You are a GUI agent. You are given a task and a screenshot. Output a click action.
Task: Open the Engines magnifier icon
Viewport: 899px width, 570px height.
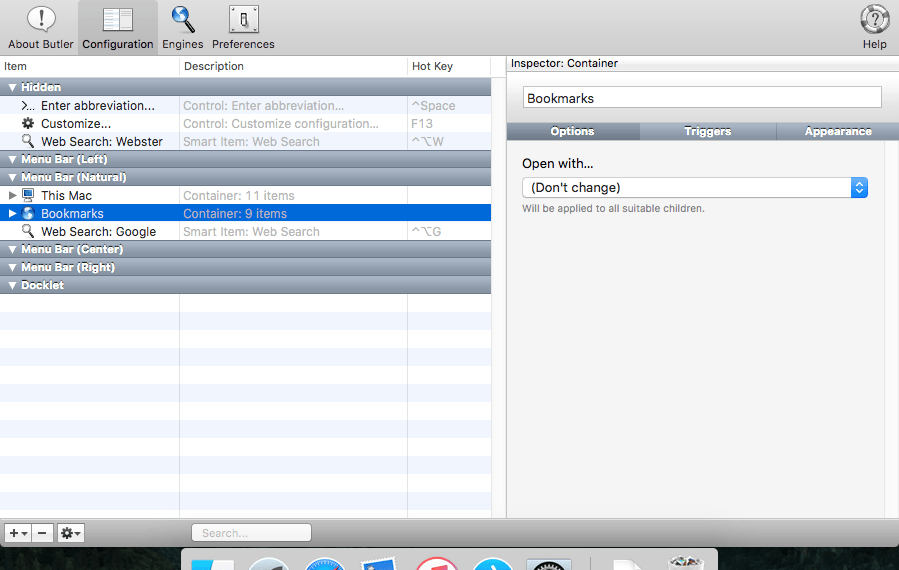tap(183, 20)
